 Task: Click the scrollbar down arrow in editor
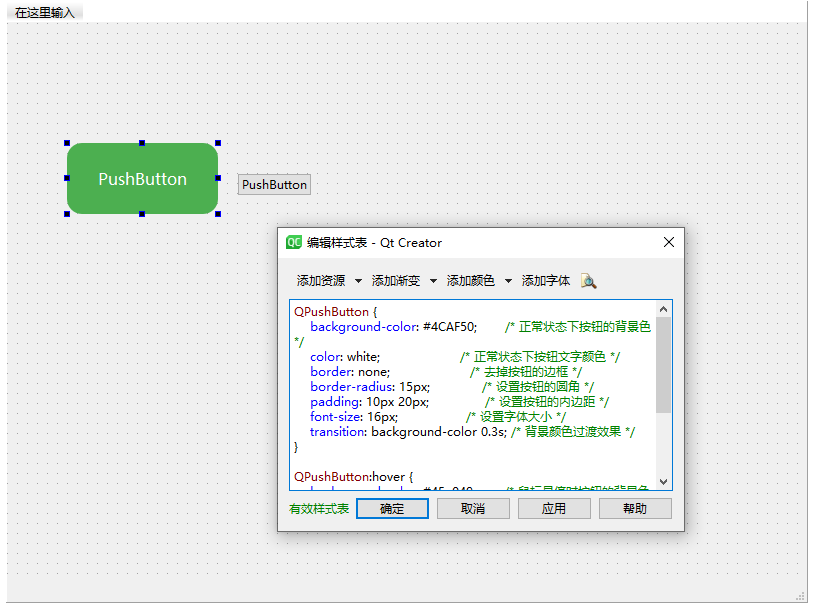pyautogui.click(x=663, y=481)
